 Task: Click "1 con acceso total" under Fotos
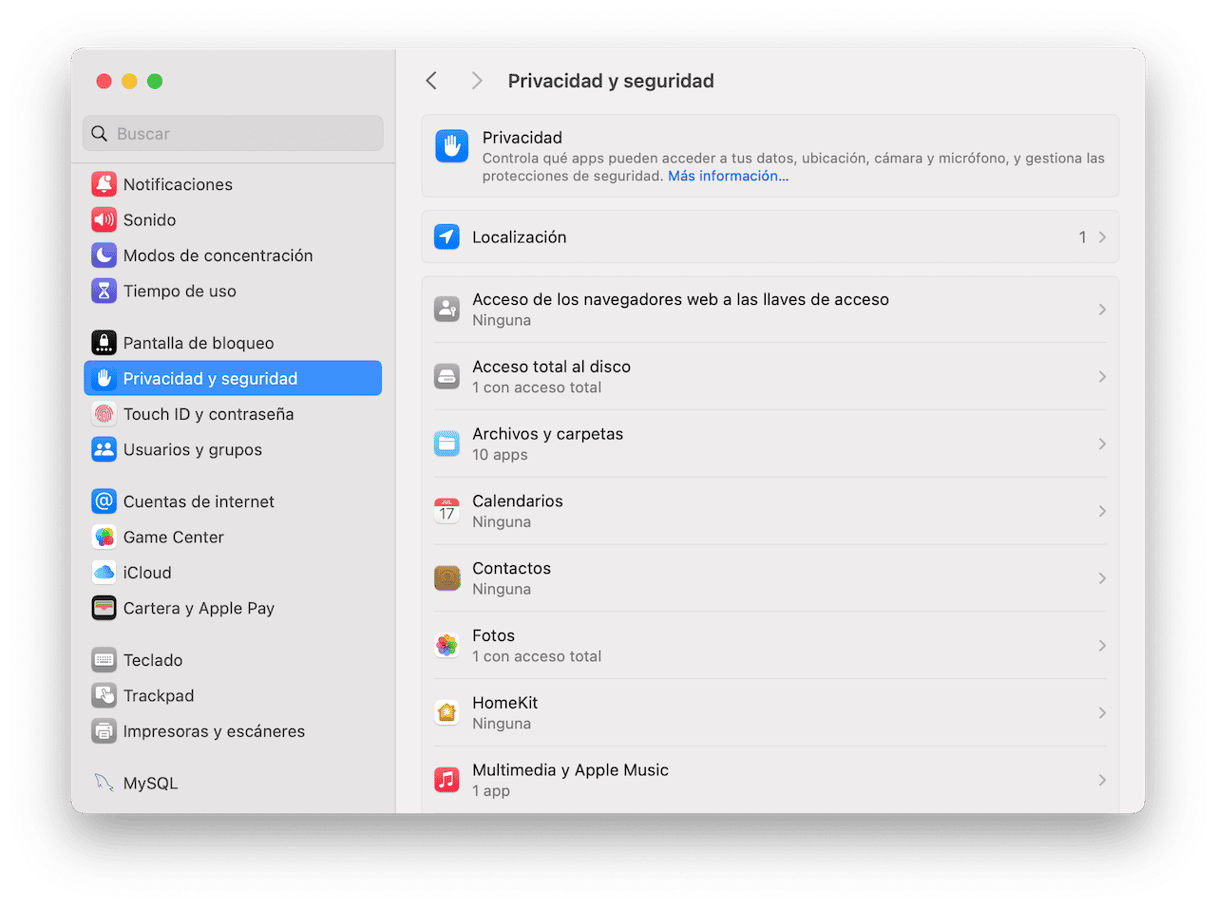click(x=537, y=657)
